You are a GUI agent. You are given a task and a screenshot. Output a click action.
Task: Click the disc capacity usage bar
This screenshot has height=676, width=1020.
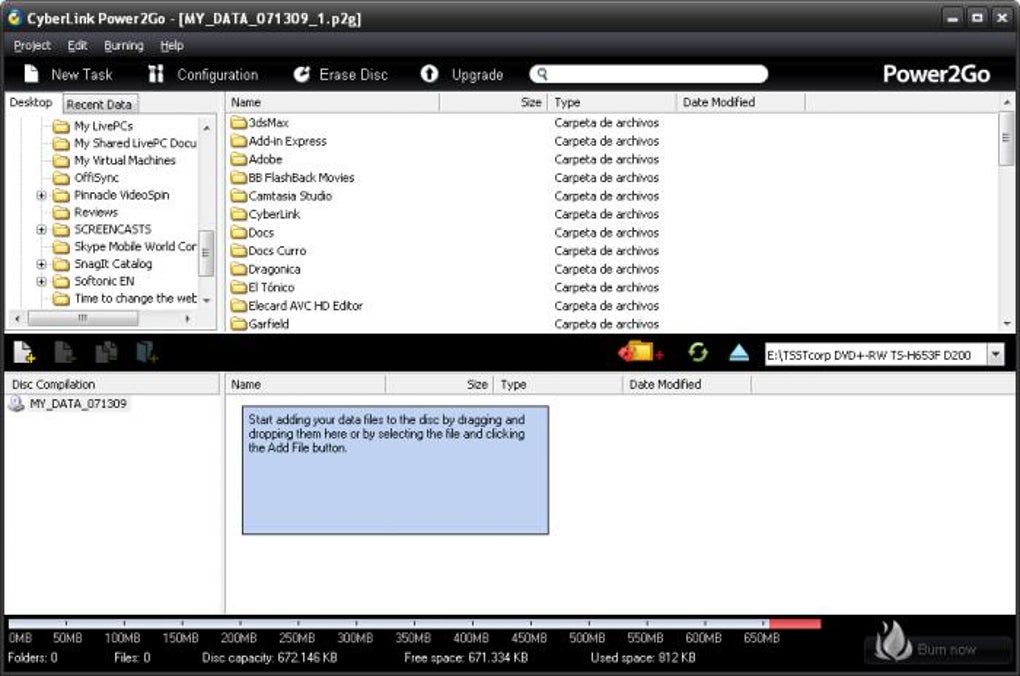[x=414, y=624]
